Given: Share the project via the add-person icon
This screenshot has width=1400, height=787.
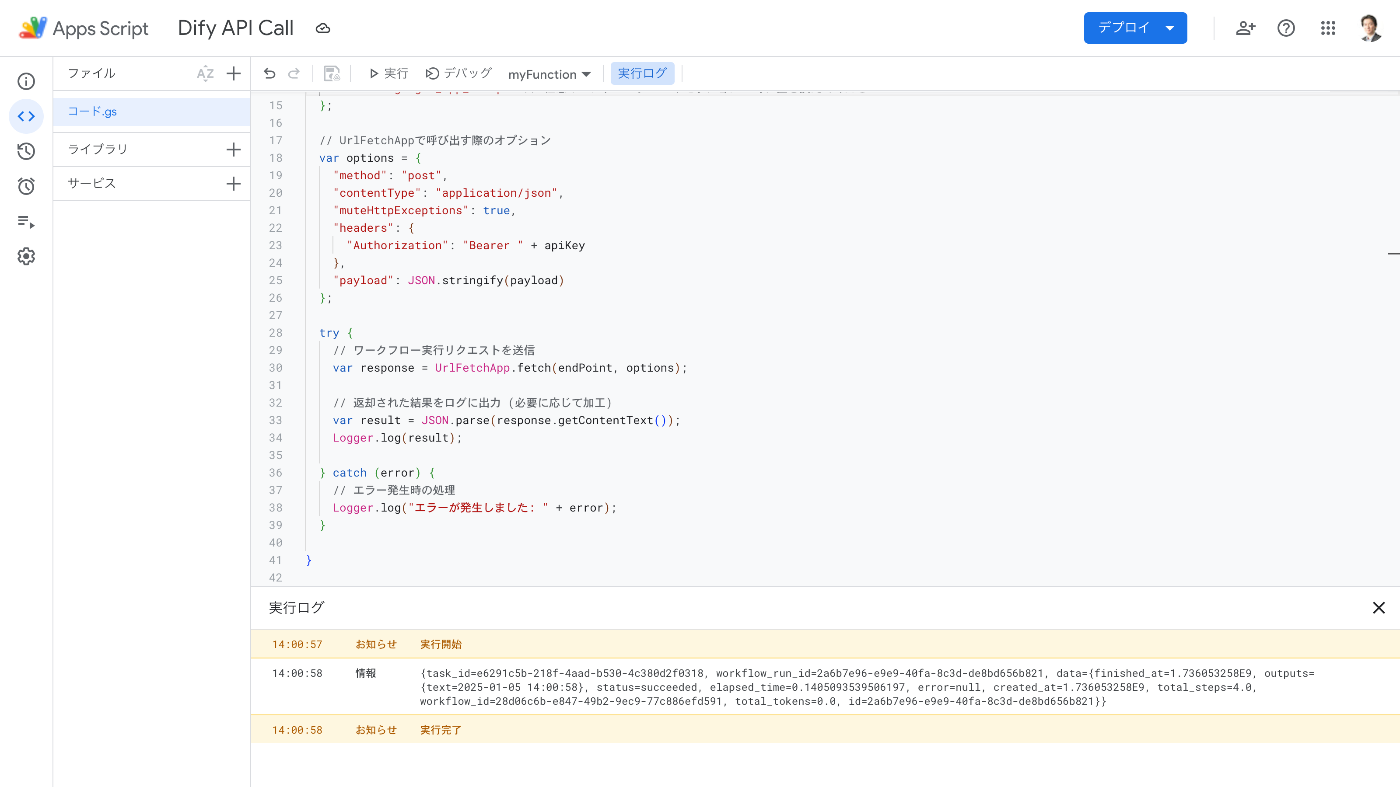Looking at the screenshot, I should [x=1245, y=28].
